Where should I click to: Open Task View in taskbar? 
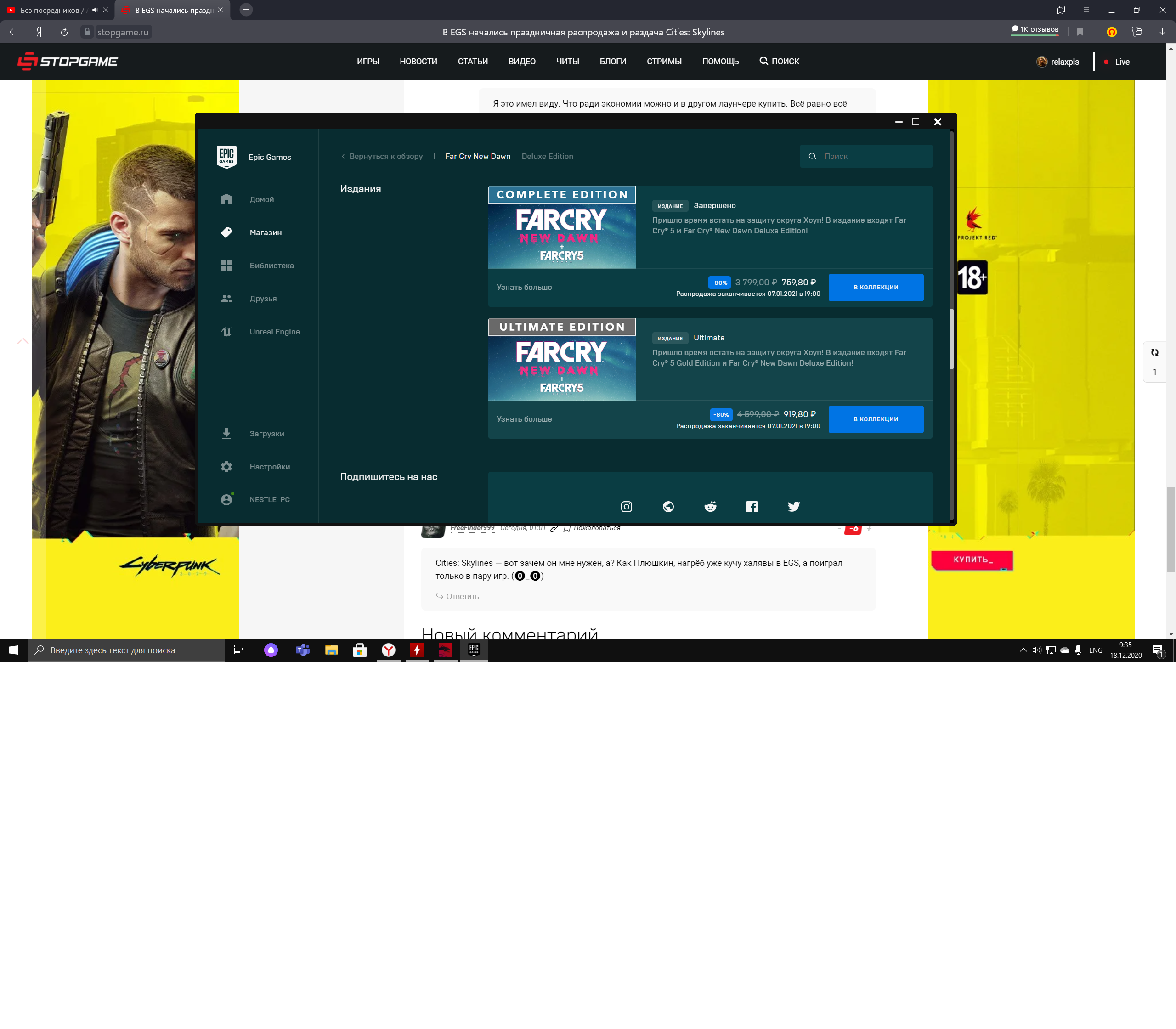point(239,650)
